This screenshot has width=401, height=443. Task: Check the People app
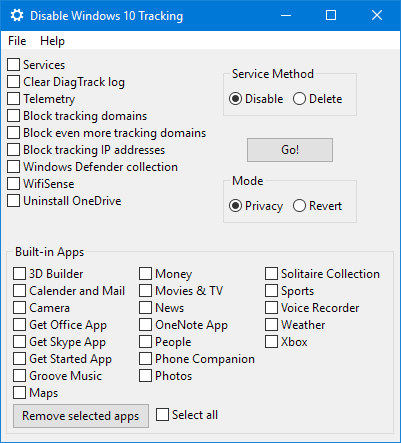click(x=145, y=342)
